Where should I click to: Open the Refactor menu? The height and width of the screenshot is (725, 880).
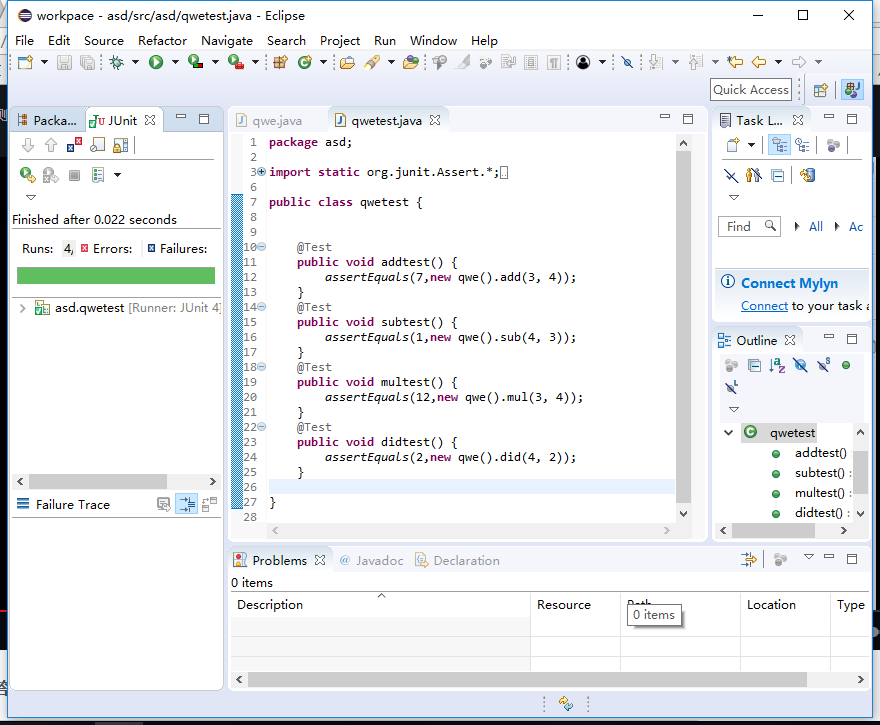point(162,40)
